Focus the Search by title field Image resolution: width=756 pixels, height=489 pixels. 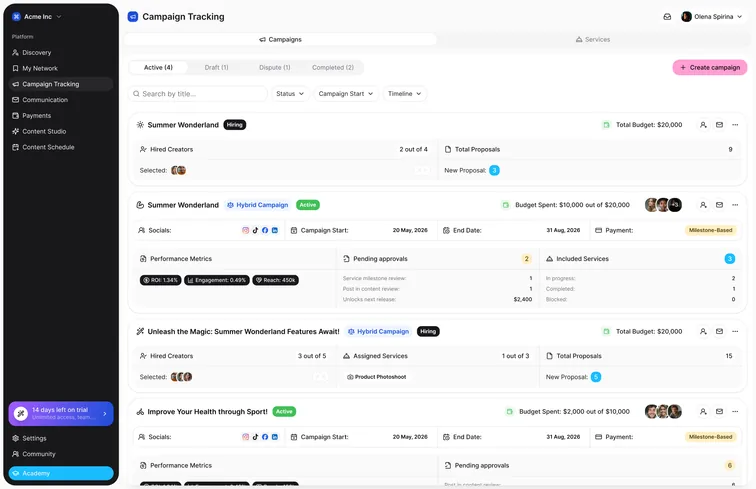click(198, 94)
